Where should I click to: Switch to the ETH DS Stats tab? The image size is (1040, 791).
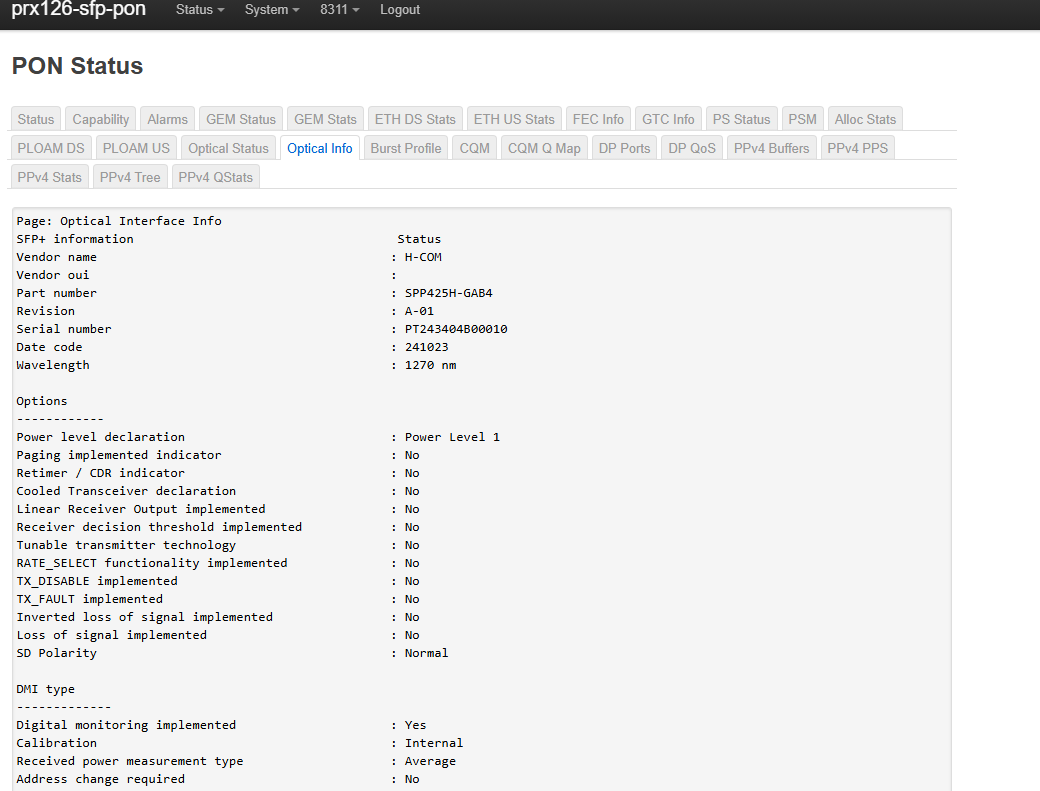point(415,119)
